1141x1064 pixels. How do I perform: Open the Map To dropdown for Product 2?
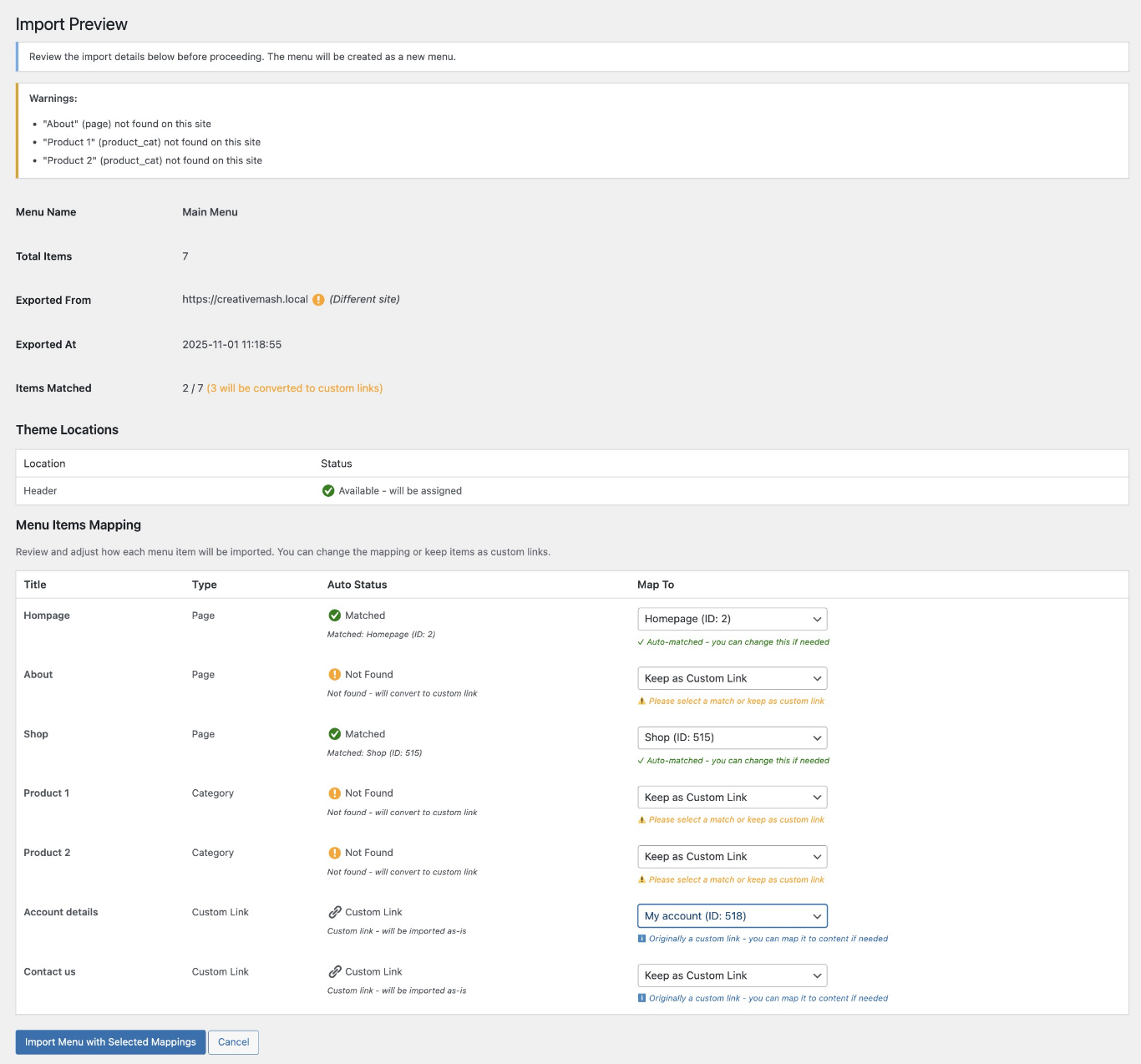[732, 857]
